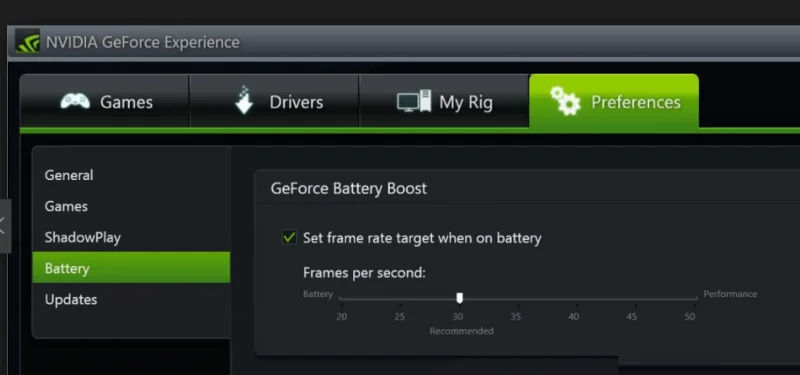Select Battery in the sidebar
Screen dimensions: 800x375
[131, 267]
